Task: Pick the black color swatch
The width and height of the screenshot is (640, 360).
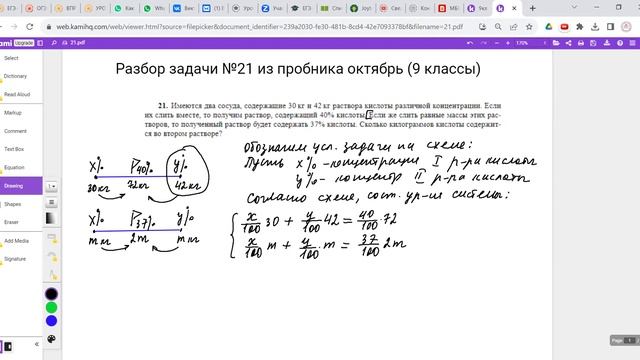Action: 51,294
